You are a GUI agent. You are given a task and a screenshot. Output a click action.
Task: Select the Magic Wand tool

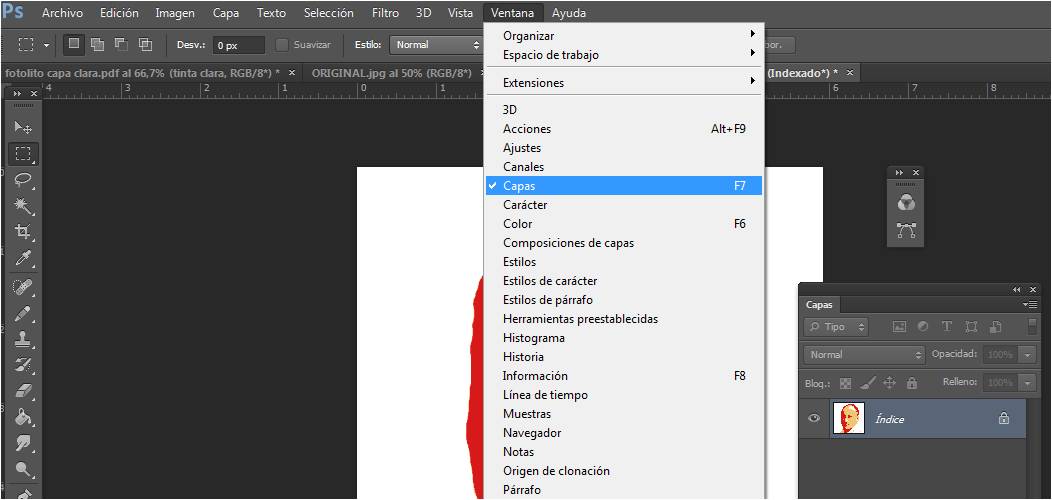23,206
